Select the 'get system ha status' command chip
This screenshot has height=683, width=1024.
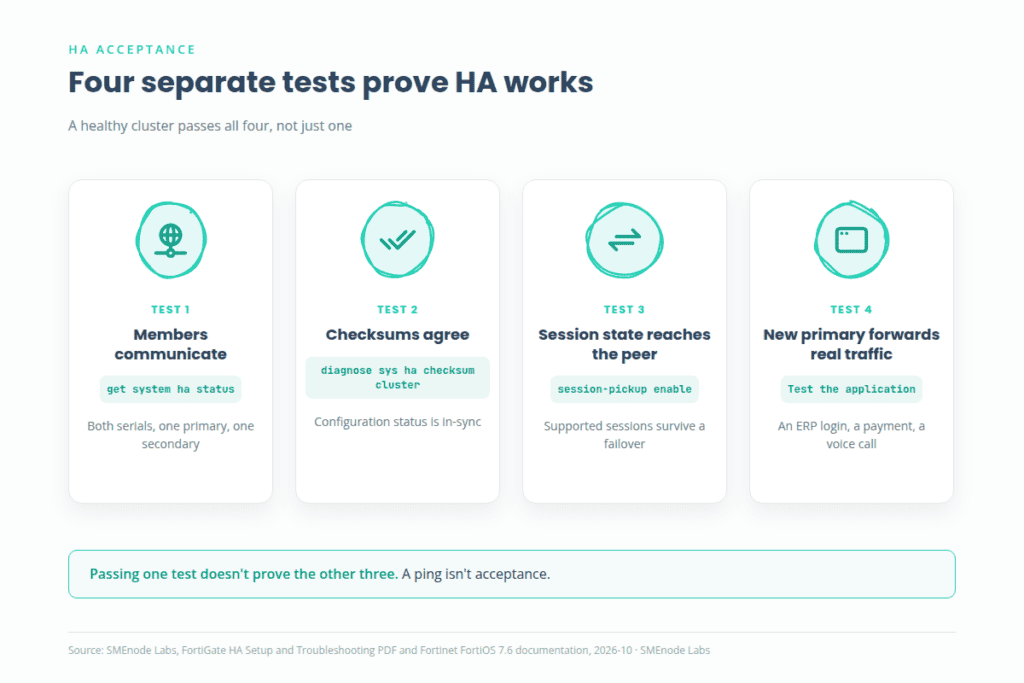click(170, 389)
